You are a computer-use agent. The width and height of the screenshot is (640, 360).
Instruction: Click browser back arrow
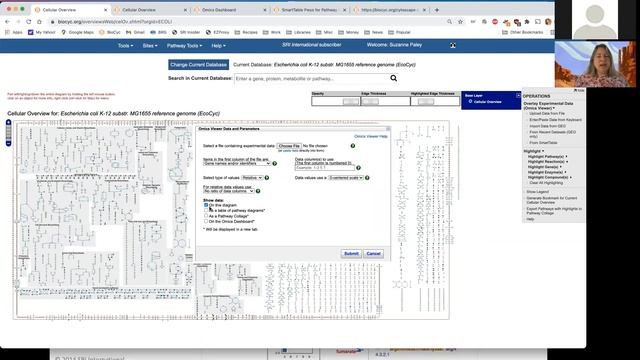click(7, 22)
